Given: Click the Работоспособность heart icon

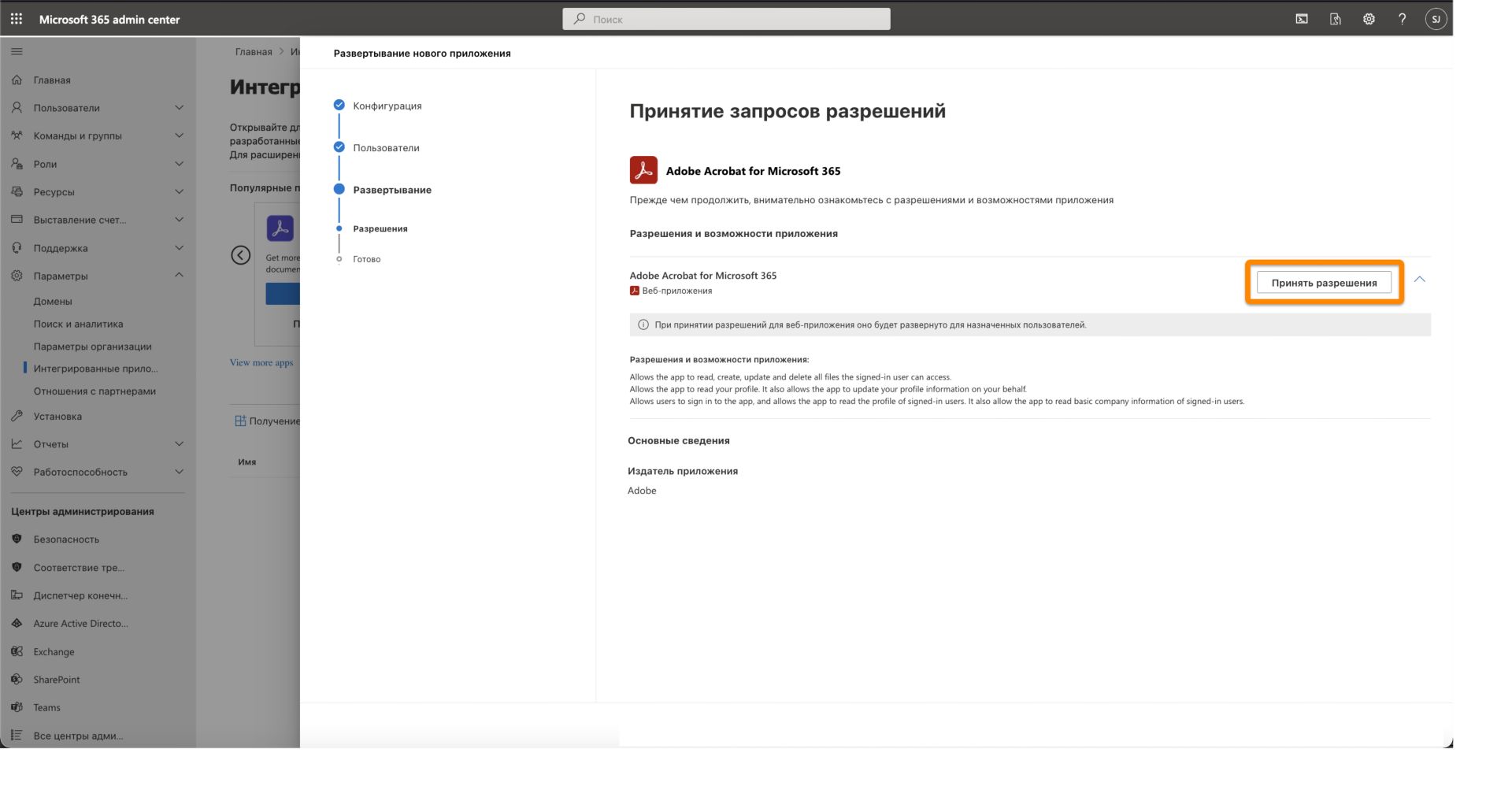Looking at the screenshot, I should (x=17, y=472).
